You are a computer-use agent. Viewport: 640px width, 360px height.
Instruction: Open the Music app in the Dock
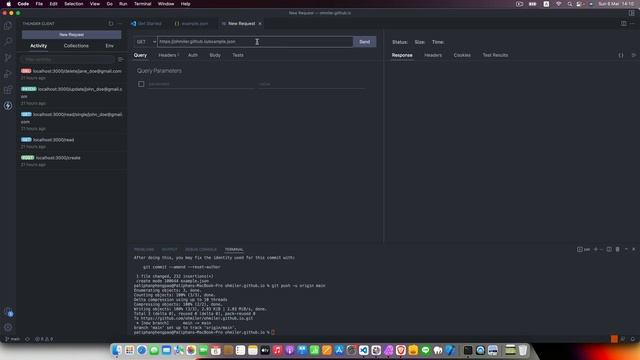(x=278, y=350)
